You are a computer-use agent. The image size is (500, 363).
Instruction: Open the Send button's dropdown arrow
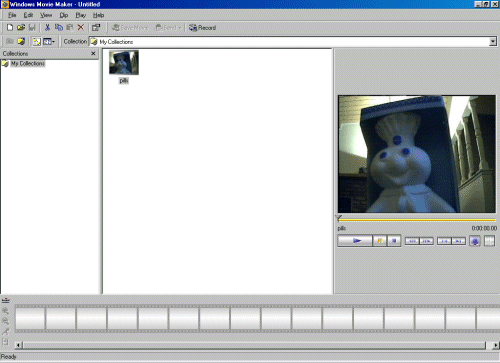tap(180, 28)
